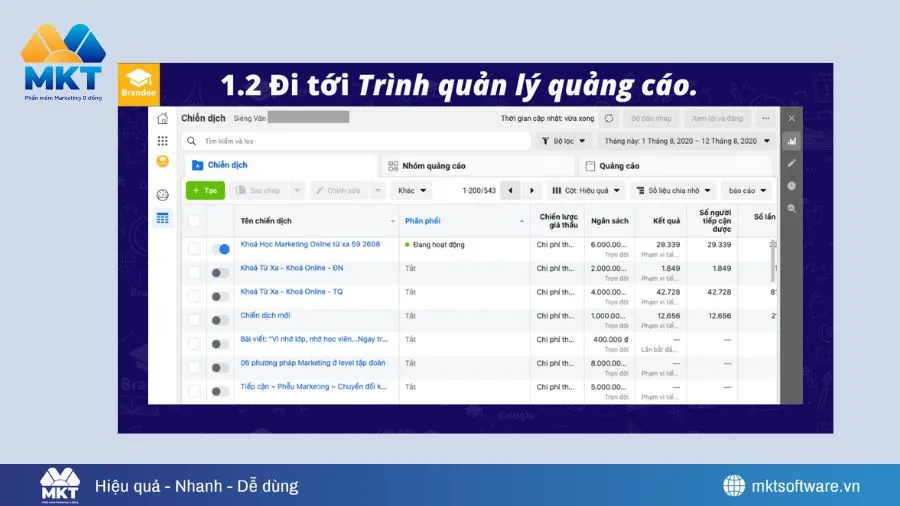The width and height of the screenshot is (900, 506).
Task: Click the Ngân sách column header
Action: pyautogui.click(x=610, y=221)
